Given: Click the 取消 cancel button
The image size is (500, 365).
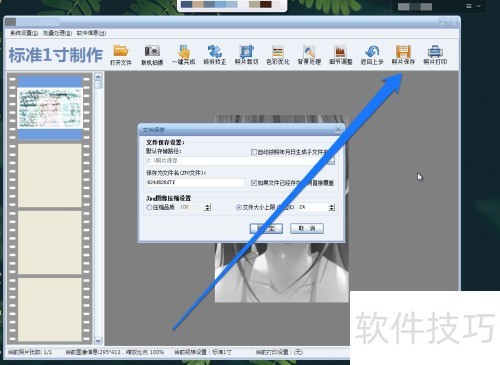Looking at the screenshot, I should 307,228.
